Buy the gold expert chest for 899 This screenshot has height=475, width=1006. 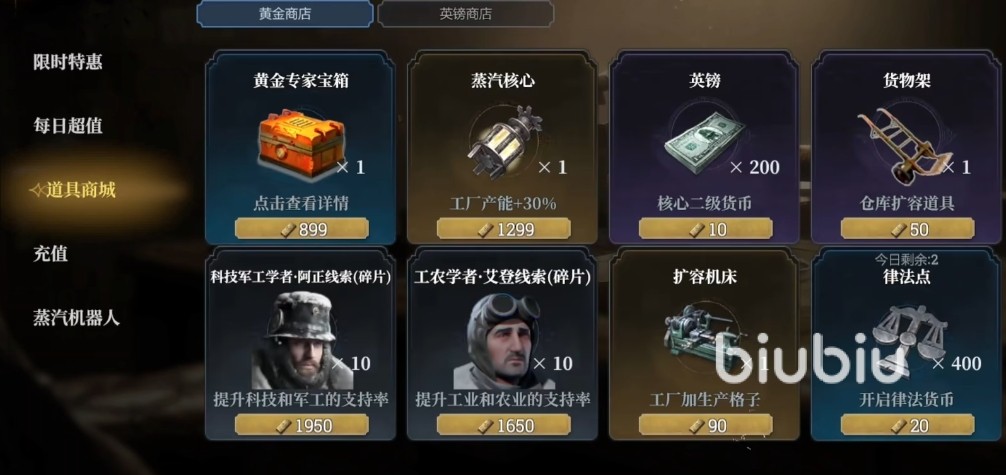(x=302, y=229)
